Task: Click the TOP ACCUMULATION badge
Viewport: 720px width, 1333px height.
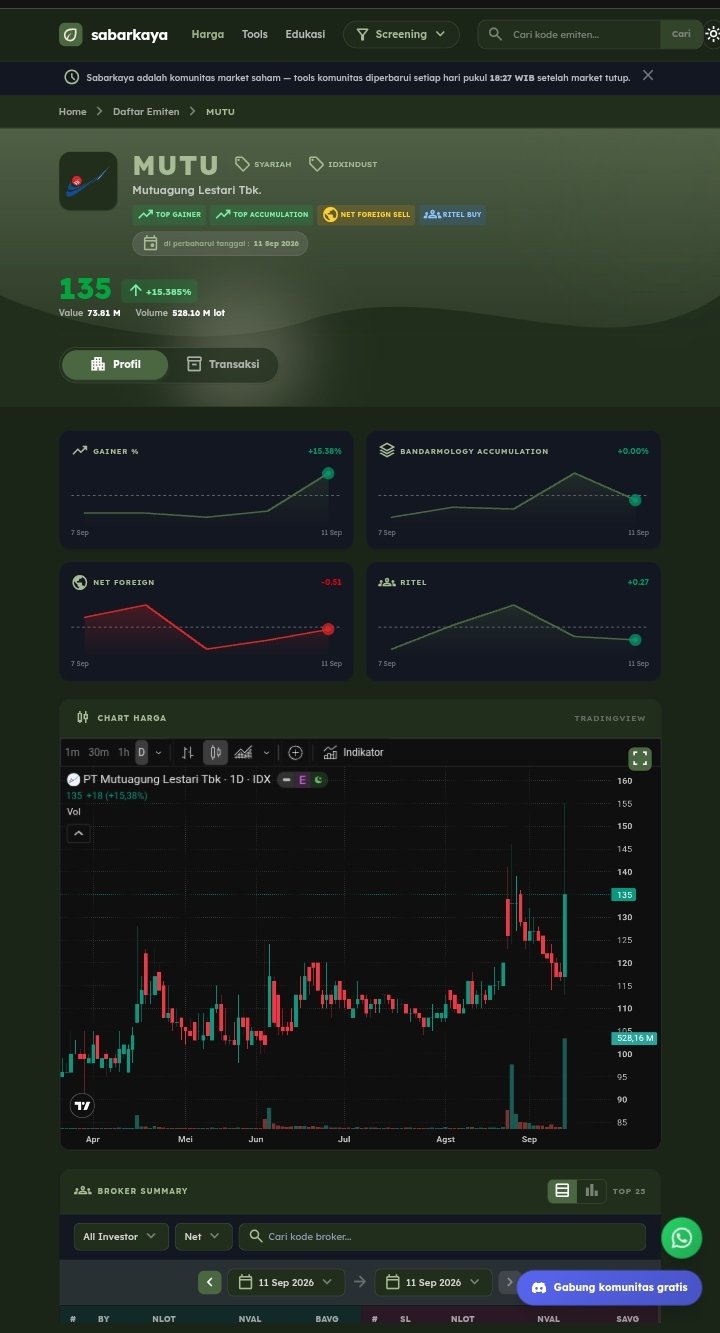Action: tap(261, 215)
